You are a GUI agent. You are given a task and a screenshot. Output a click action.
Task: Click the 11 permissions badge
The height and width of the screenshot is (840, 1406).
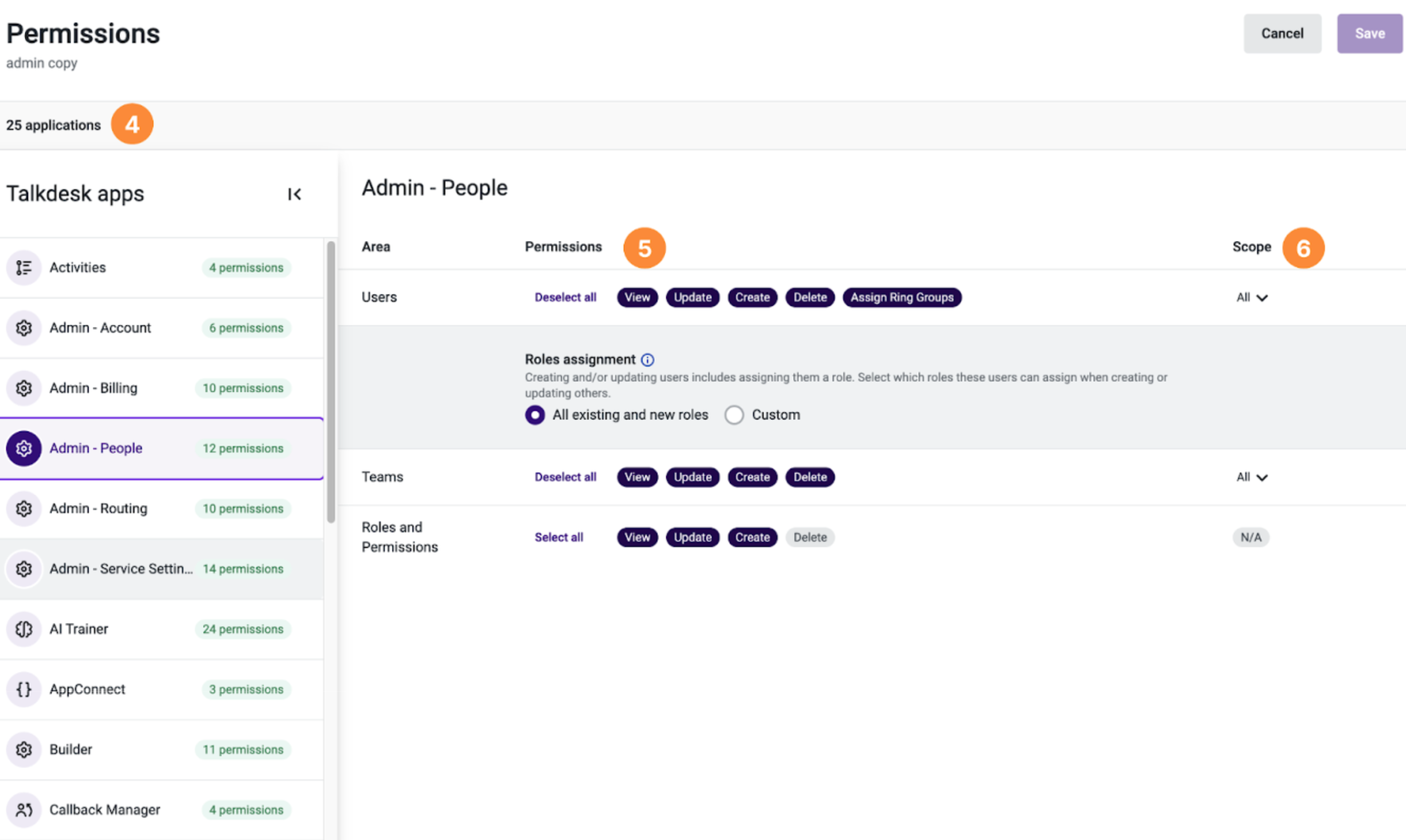[x=243, y=749]
